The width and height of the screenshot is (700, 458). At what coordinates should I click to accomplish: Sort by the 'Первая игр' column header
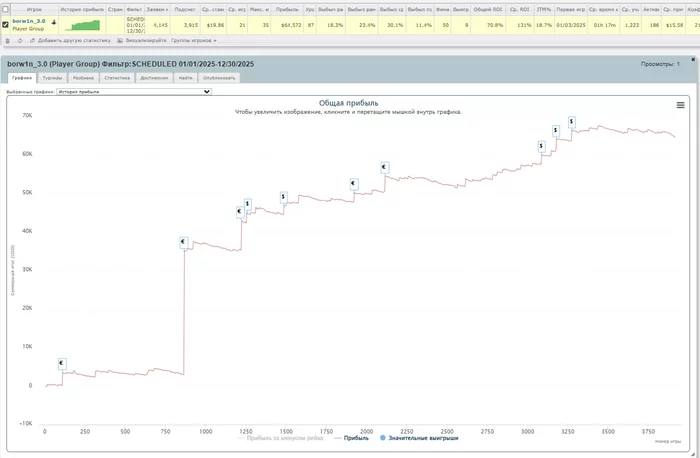(x=571, y=9)
